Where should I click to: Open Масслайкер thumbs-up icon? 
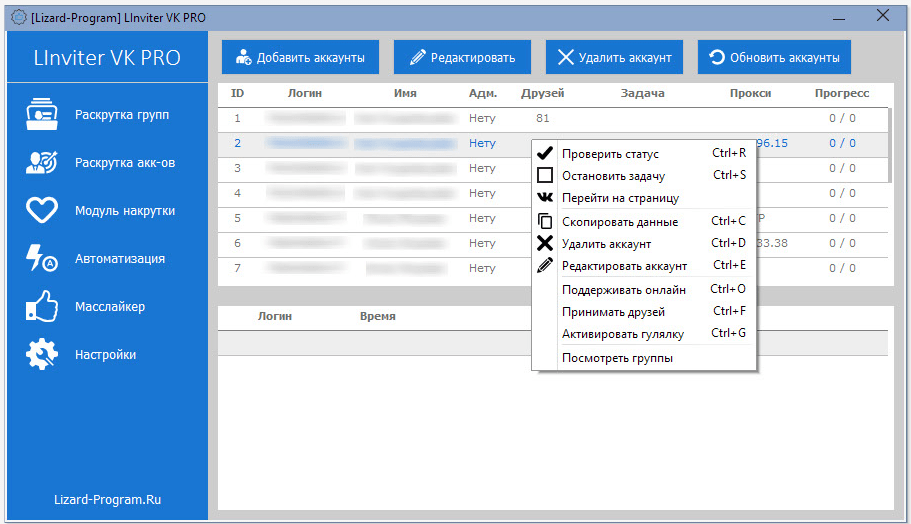tap(41, 306)
